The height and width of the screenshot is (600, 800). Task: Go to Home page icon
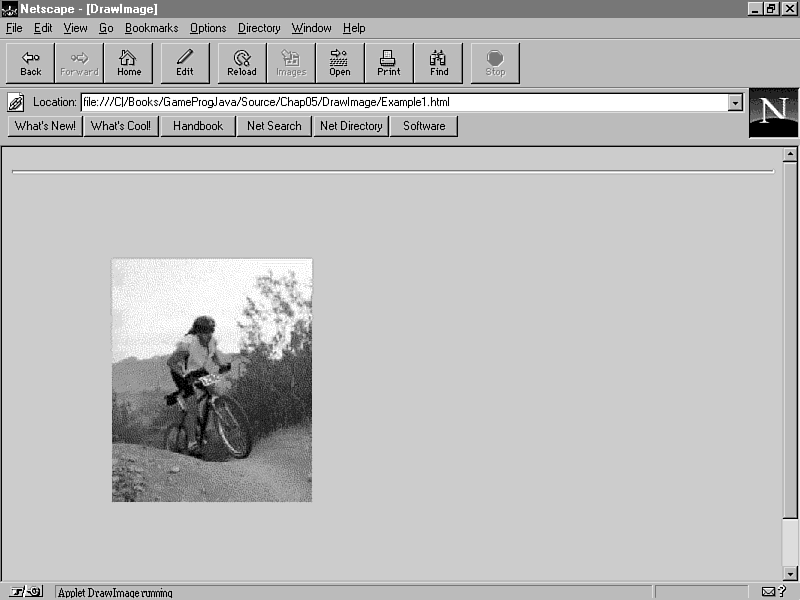[x=129, y=63]
